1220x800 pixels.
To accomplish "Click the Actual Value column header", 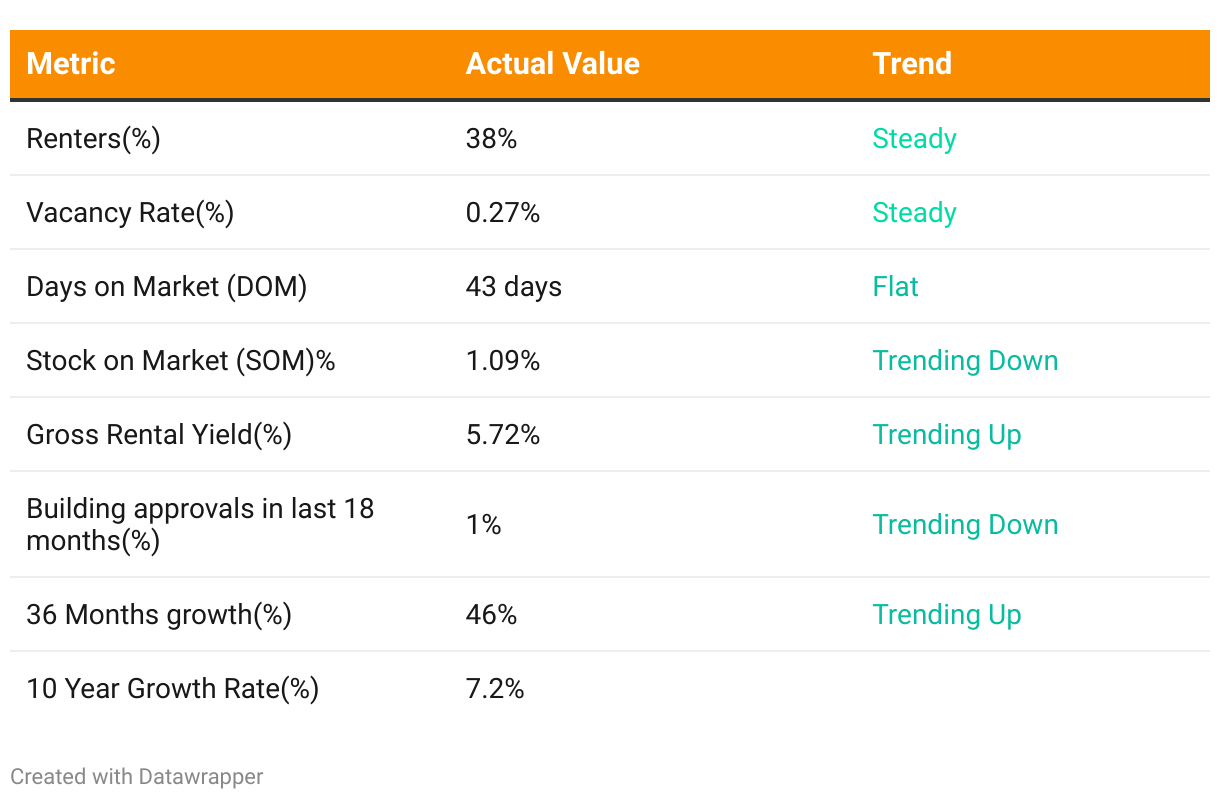I will (x=552, y=64).
